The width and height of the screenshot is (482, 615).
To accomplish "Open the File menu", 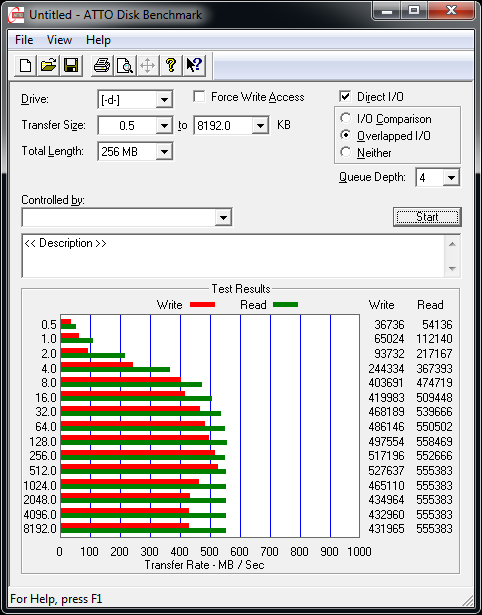I will [24, 40].
